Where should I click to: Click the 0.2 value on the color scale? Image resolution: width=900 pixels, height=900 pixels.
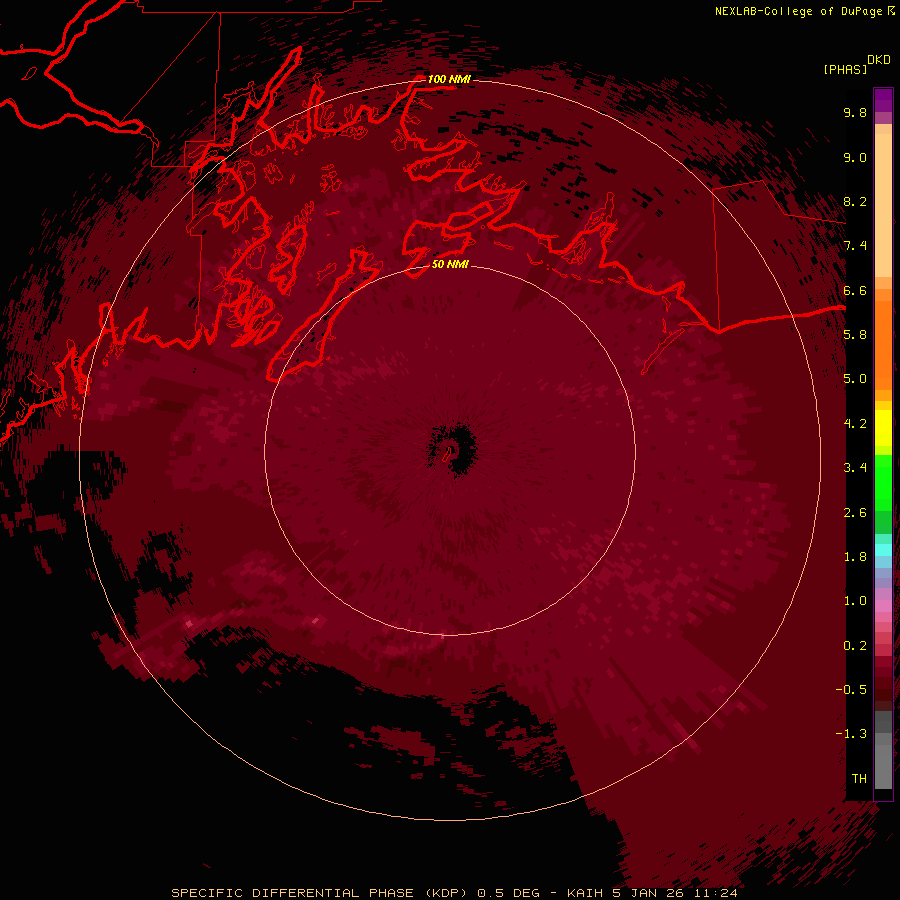tap(855, 646)
